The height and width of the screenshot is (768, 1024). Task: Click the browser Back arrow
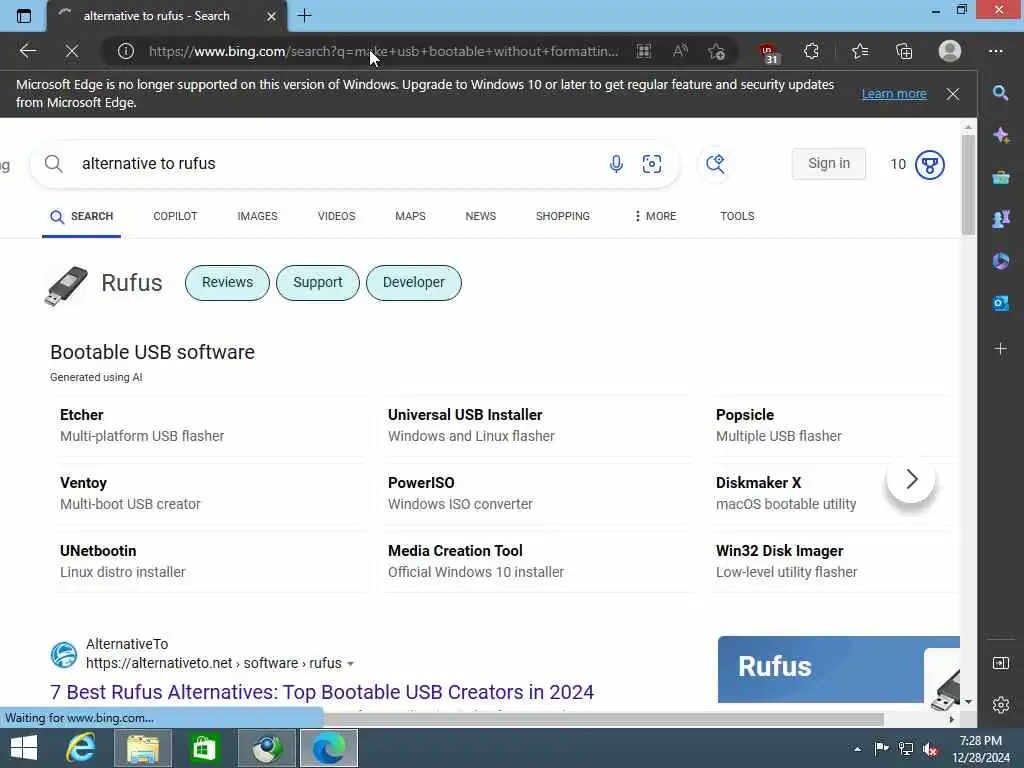point(27,51)
